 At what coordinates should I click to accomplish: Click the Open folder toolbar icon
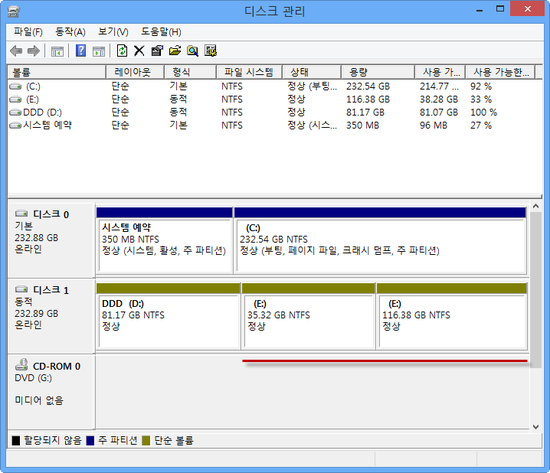(x=175, y=51)
